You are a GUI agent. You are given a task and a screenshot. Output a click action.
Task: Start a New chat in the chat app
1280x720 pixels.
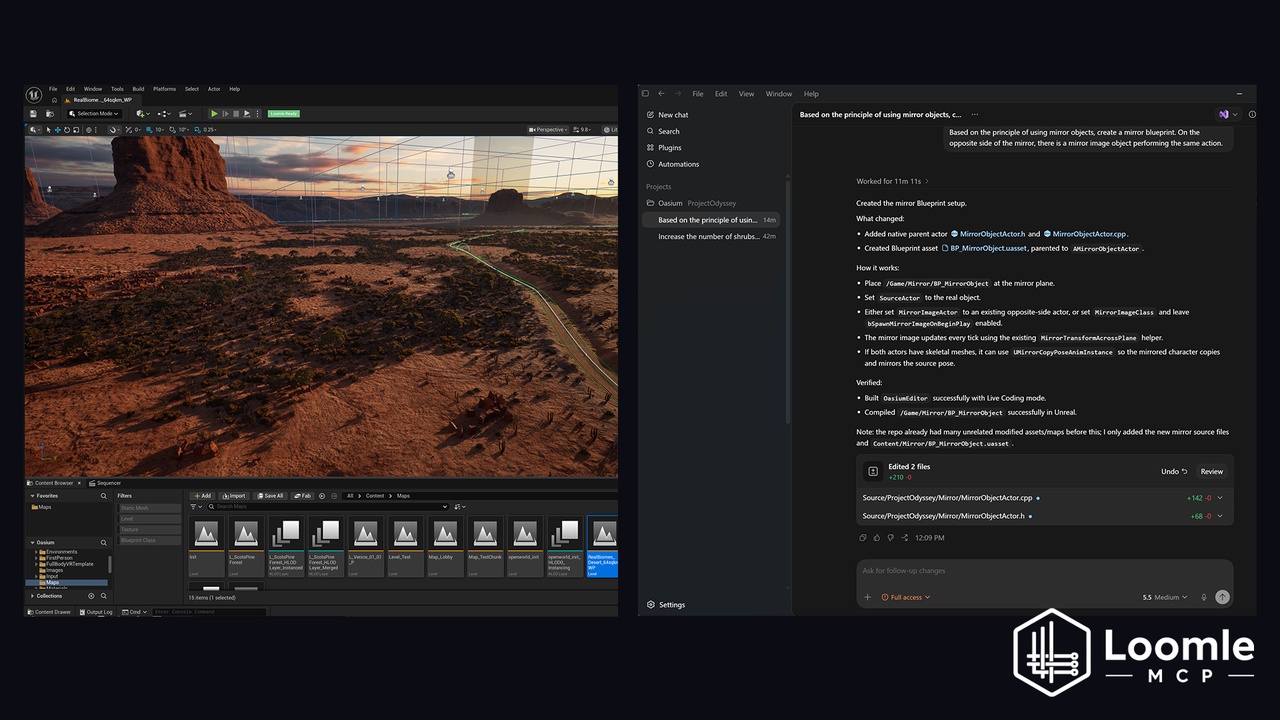666,115
